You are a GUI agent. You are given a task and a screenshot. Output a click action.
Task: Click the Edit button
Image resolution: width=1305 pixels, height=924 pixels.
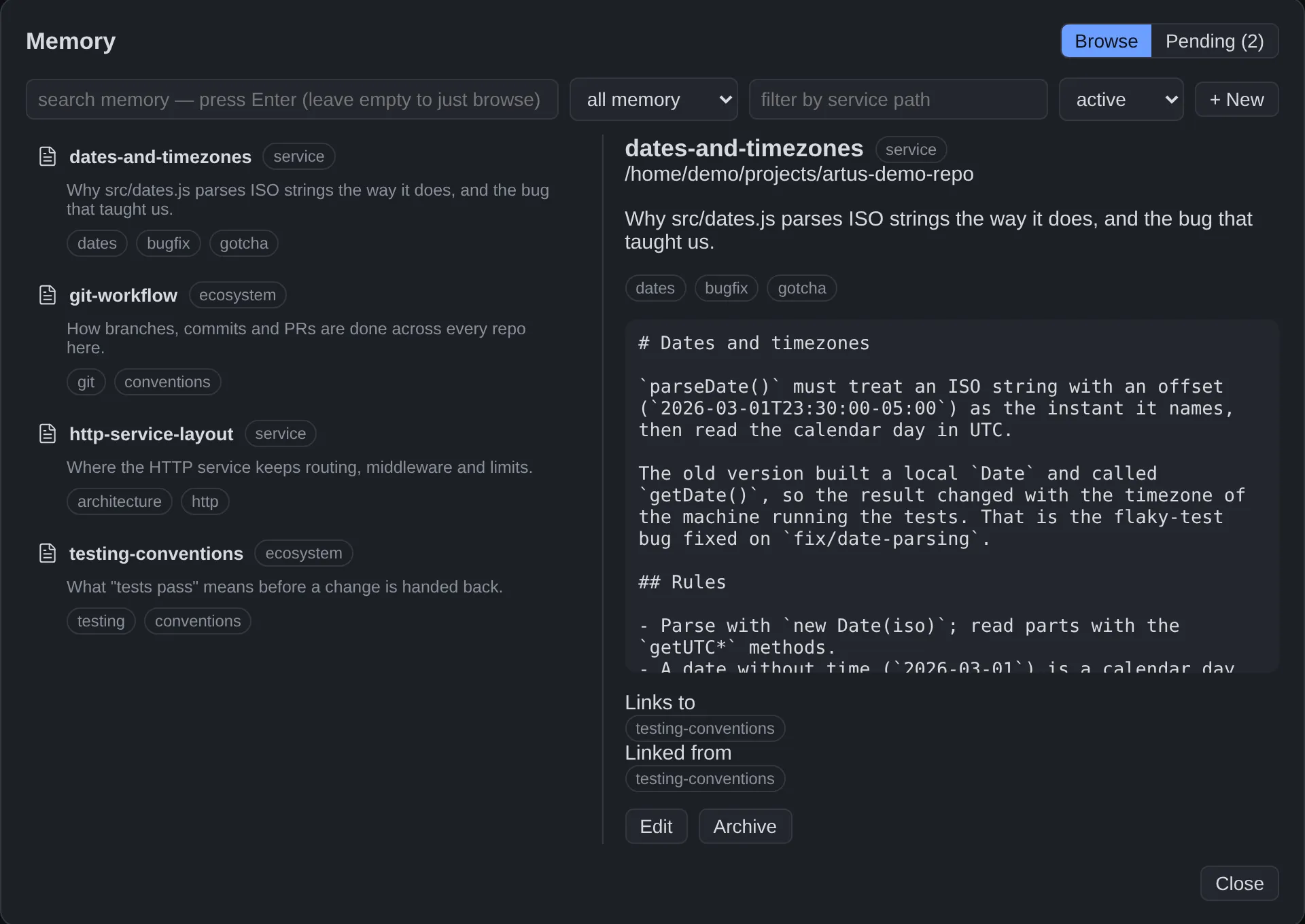click(656, 827)
